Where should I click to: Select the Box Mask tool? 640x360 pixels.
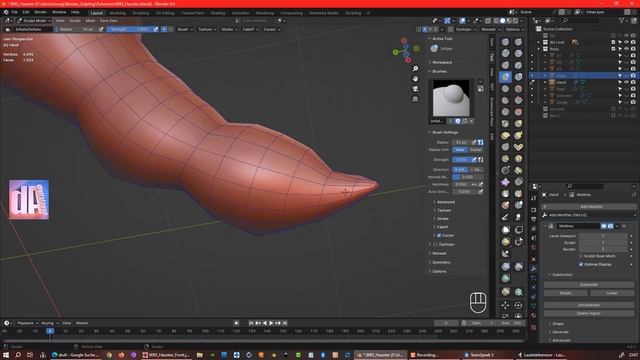point(505,230)
